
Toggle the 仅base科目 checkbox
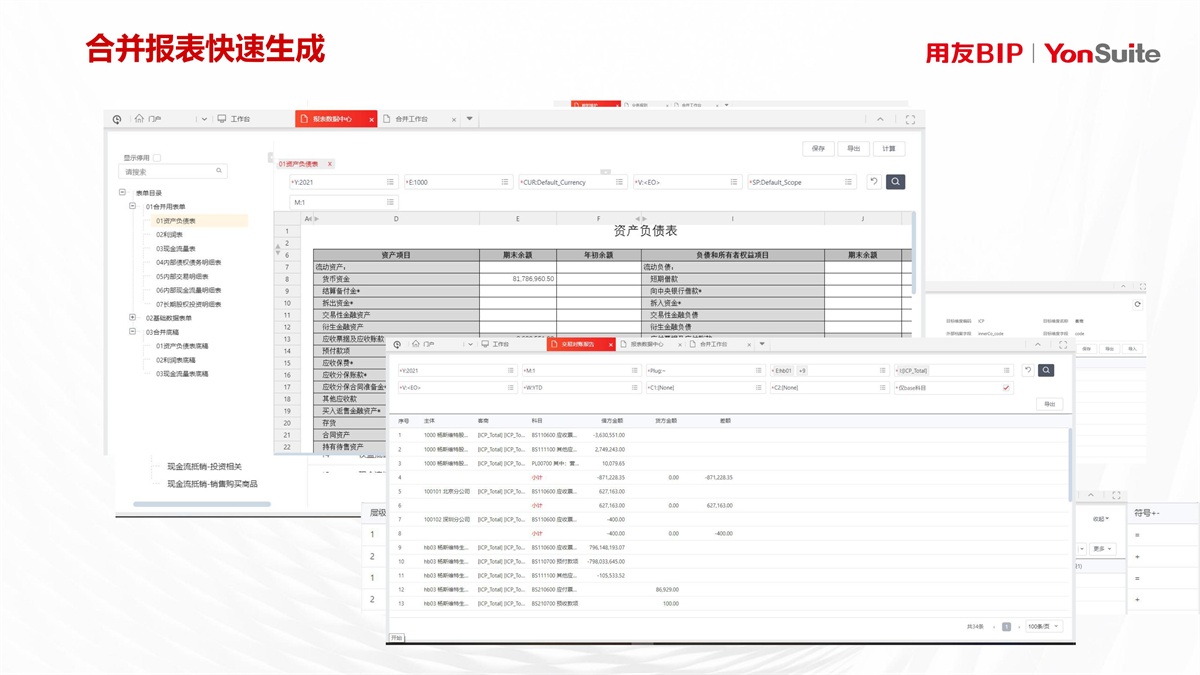point(1006,387)
